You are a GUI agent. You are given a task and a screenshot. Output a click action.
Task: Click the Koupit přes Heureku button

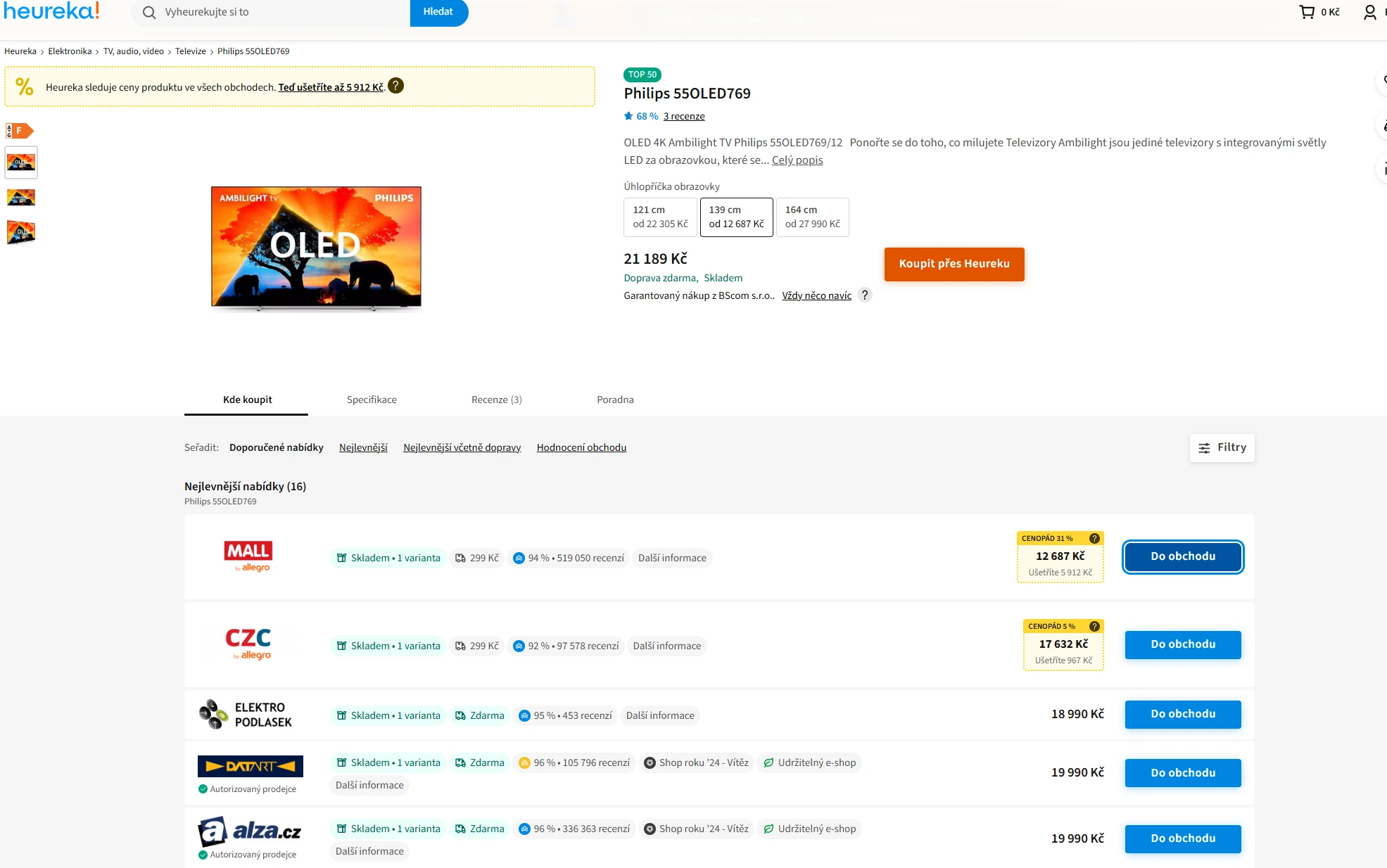tap(954, 264)
